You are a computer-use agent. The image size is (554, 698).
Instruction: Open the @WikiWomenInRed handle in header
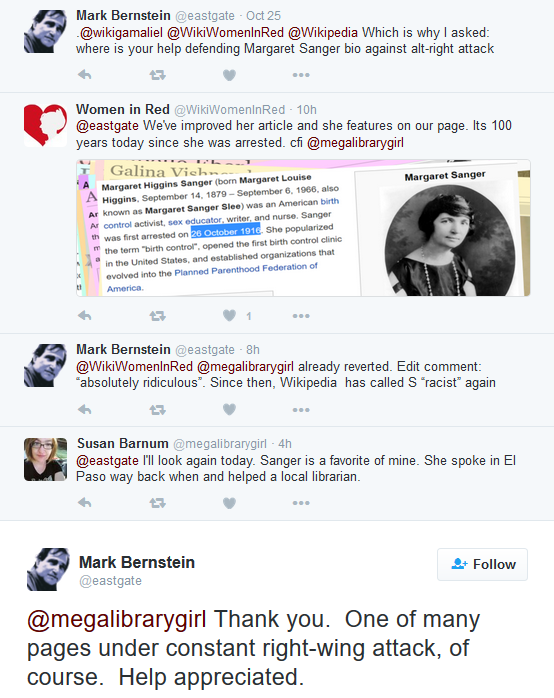point(230,110)
